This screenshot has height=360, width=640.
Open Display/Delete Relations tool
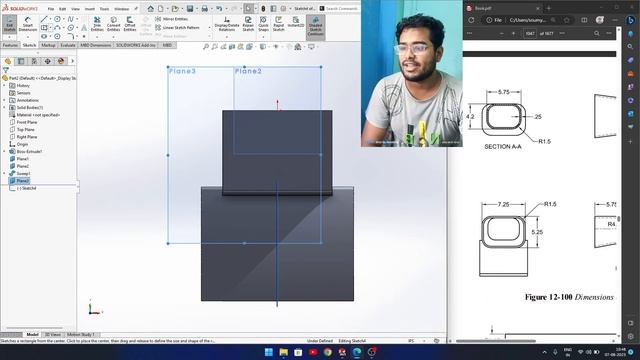click(227, 24)
